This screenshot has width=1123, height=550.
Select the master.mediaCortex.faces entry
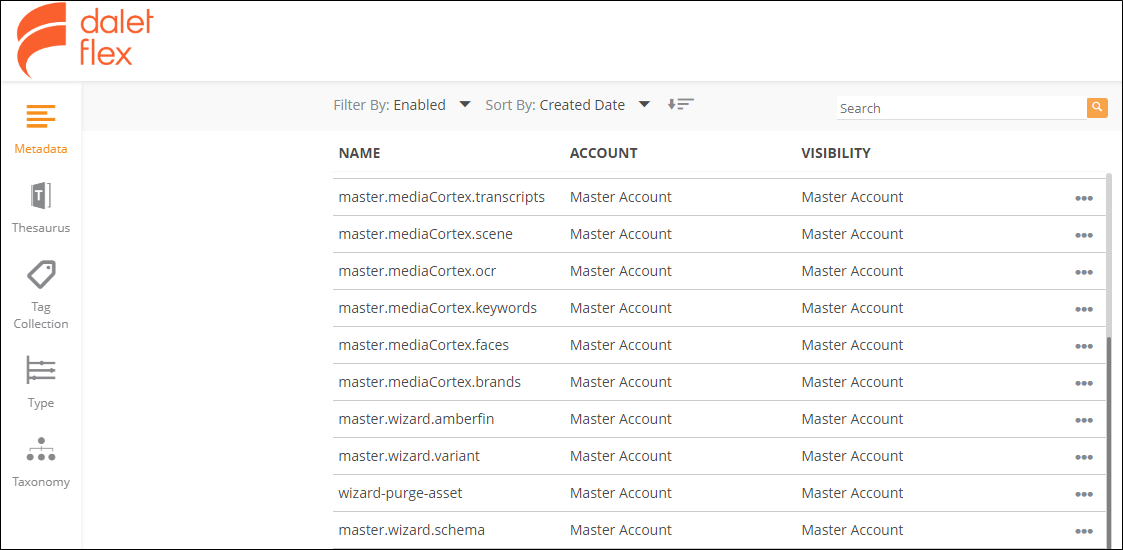[x=423, y=345]
